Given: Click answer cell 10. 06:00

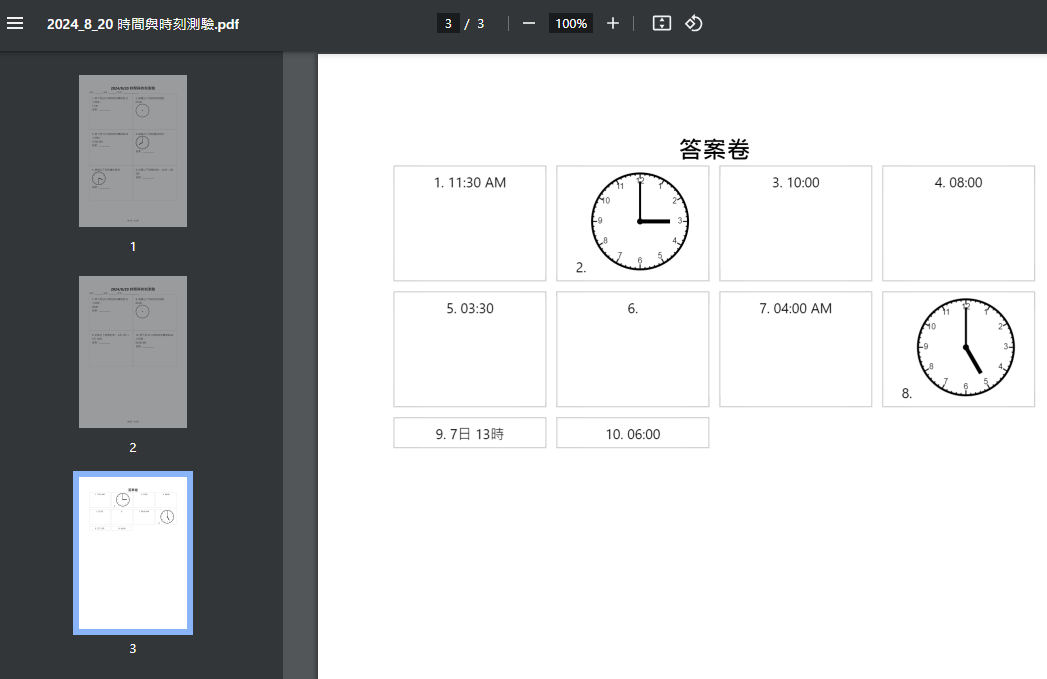Looking at the screenshot, I should (632, 433).
